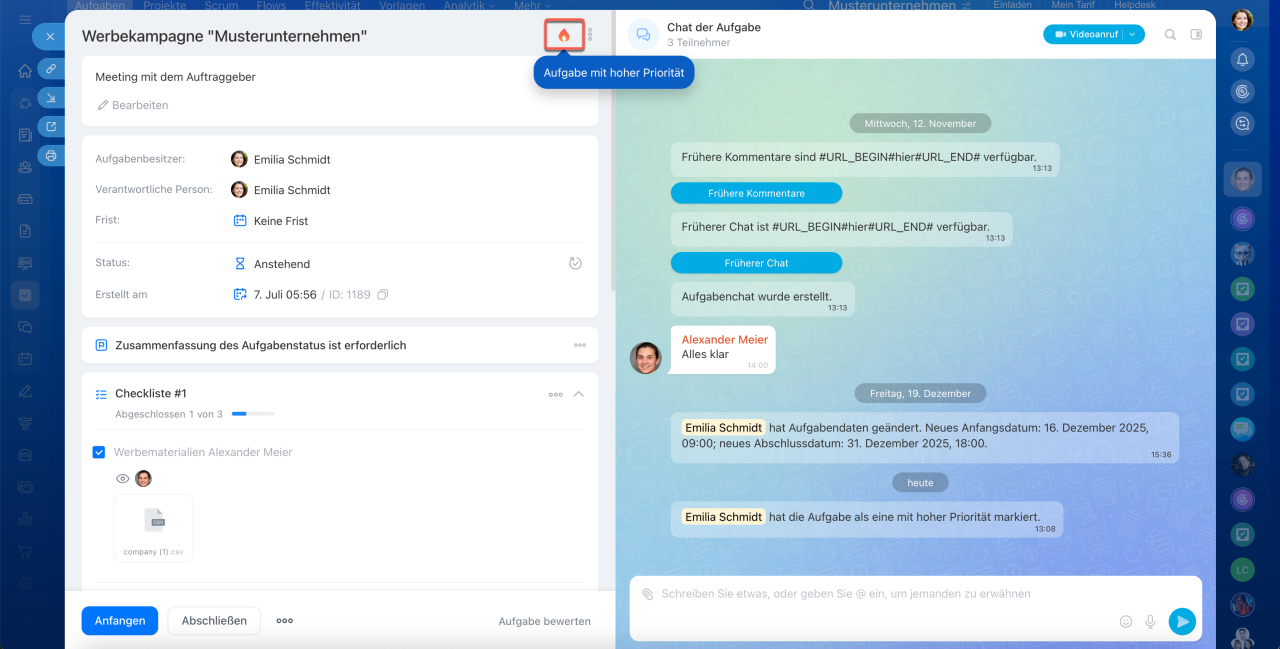Open the task in a new window icon

(51, 126)
